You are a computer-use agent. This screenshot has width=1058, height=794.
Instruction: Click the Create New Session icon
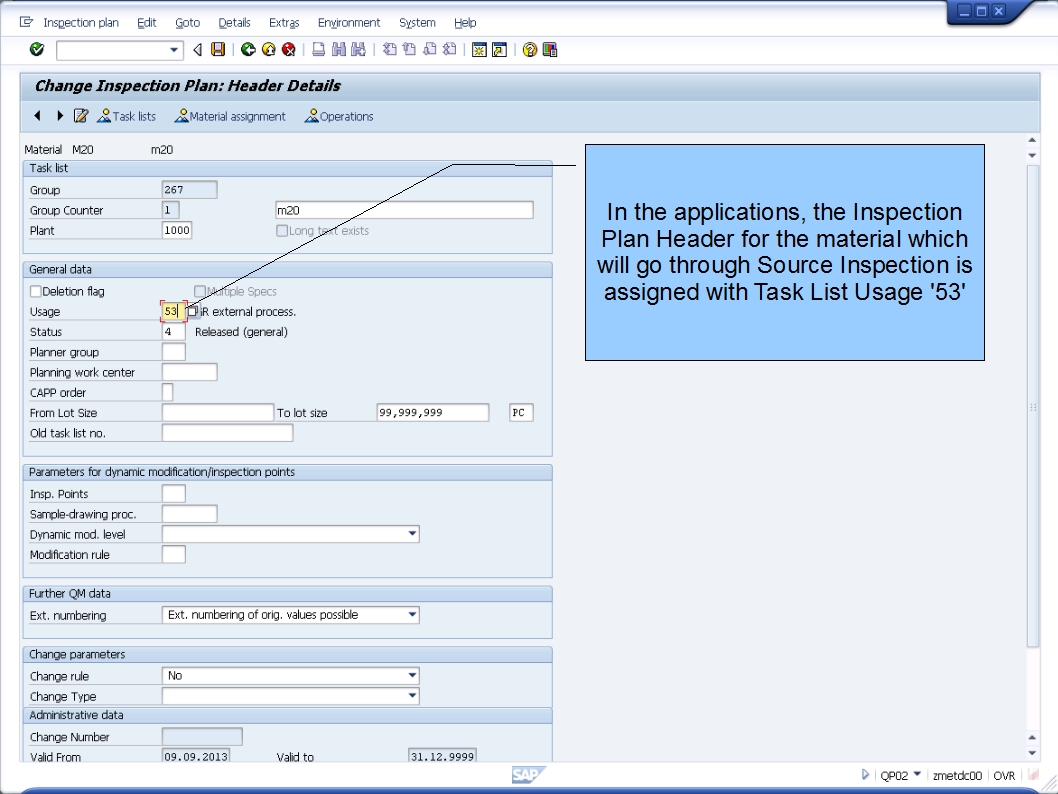tap(479, 49)
